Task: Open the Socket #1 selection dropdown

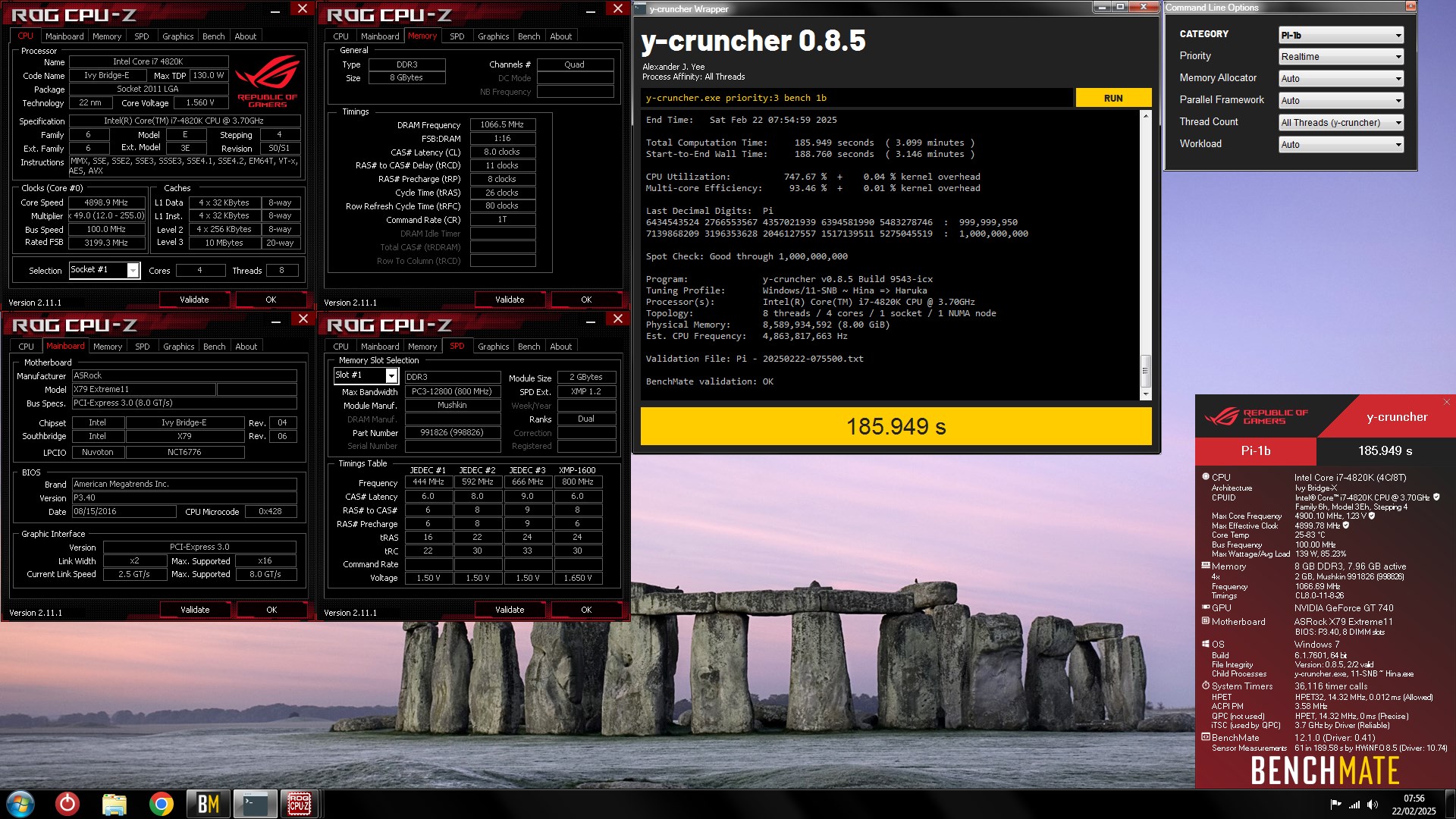Action: tap(105, 270)
